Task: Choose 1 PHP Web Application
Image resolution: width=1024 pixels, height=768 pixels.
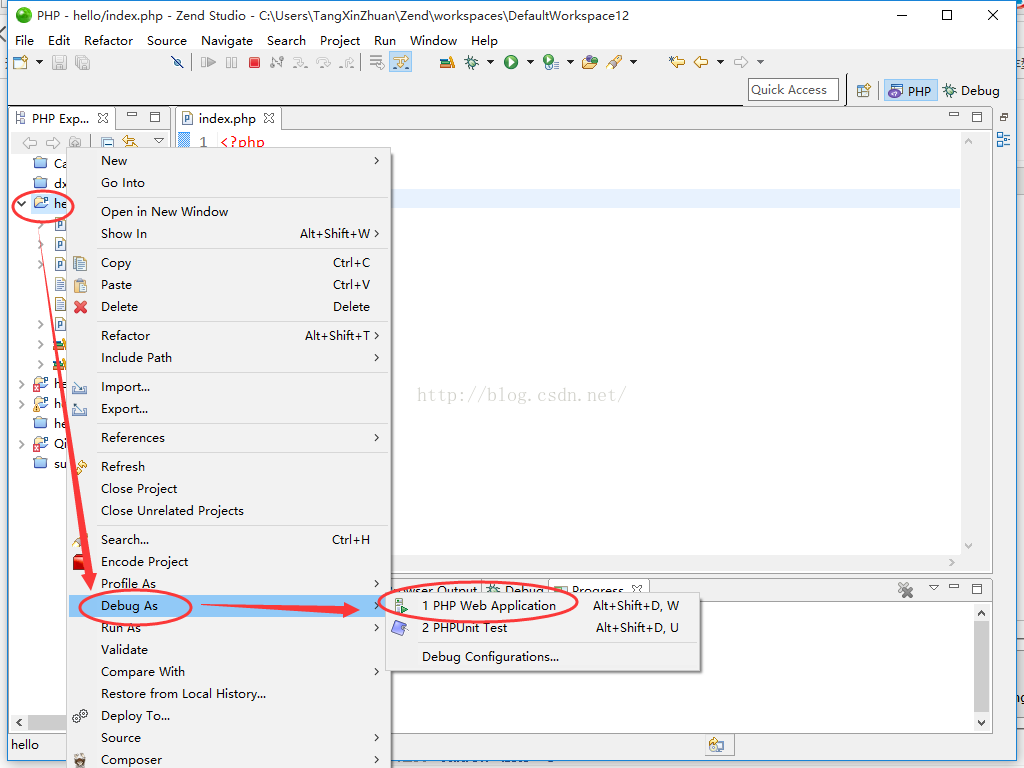Action: [x=543, y=606]
